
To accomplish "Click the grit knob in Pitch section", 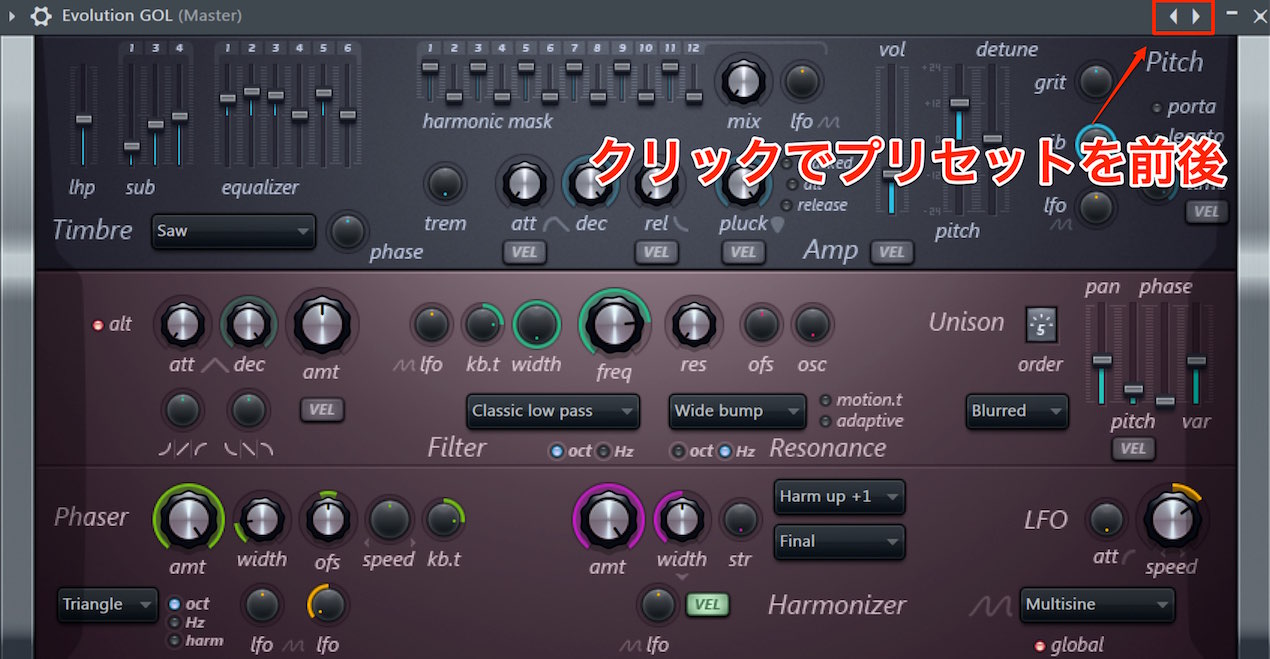I will 1096,79.
